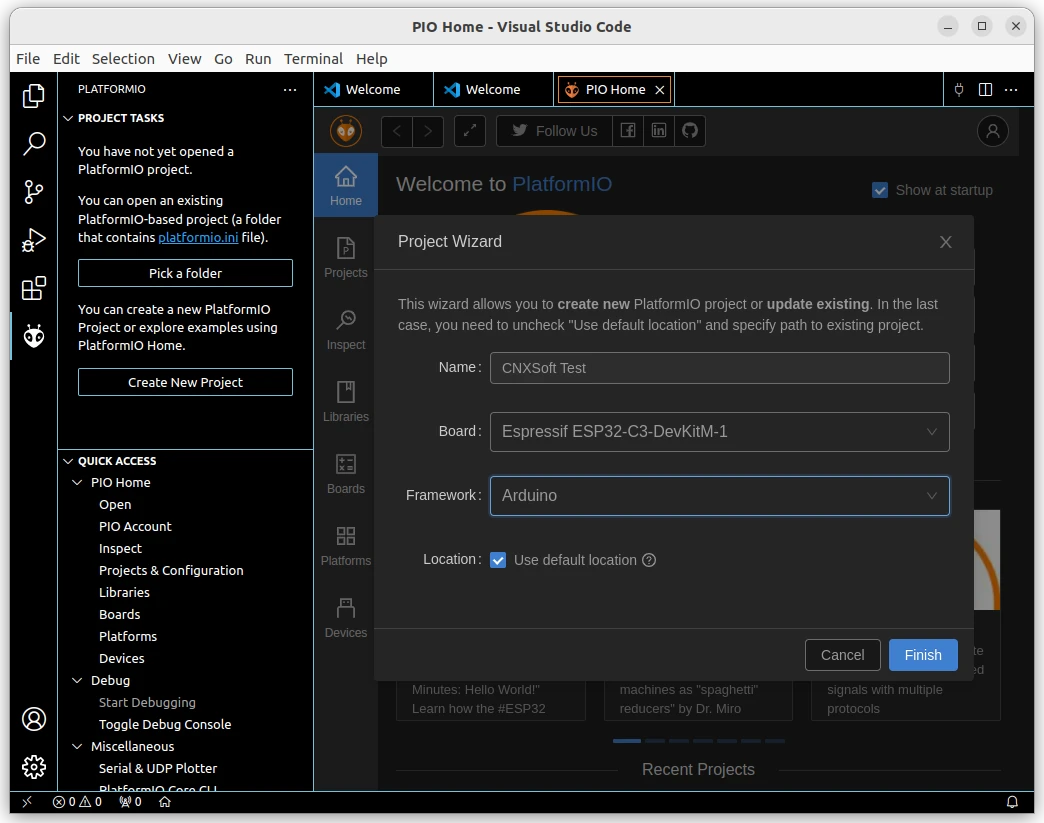The image size is (1044, 823).
Task: Open the Help menu
Action: pos(372,59)
